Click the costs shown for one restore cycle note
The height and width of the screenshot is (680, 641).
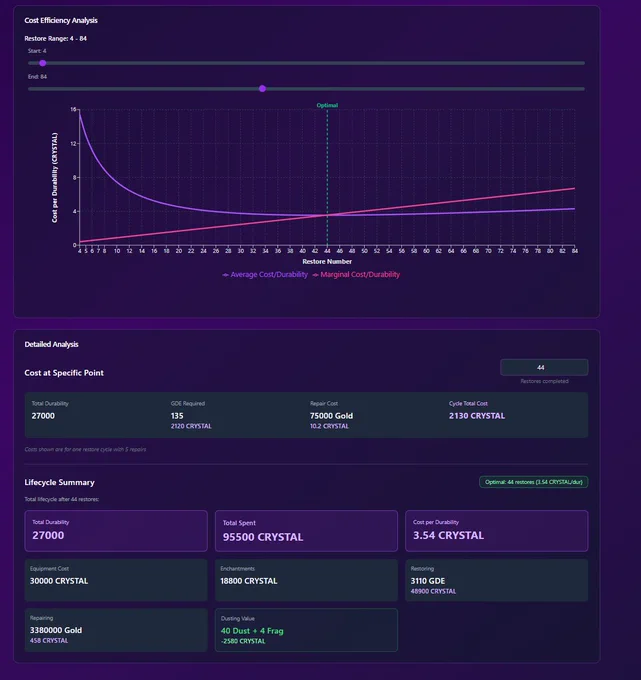[x=85, y=449]
